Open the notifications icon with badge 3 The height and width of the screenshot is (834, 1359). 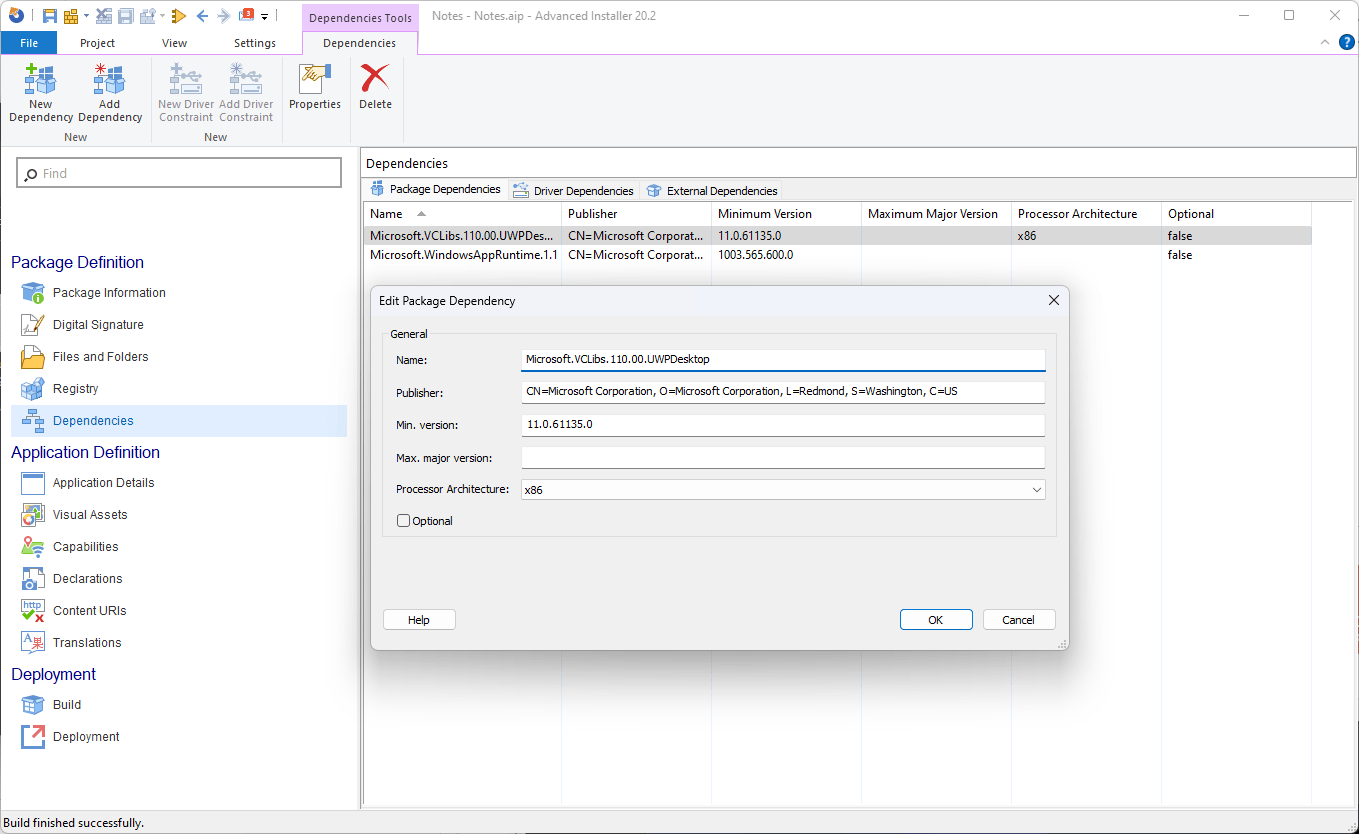[246, 15]
